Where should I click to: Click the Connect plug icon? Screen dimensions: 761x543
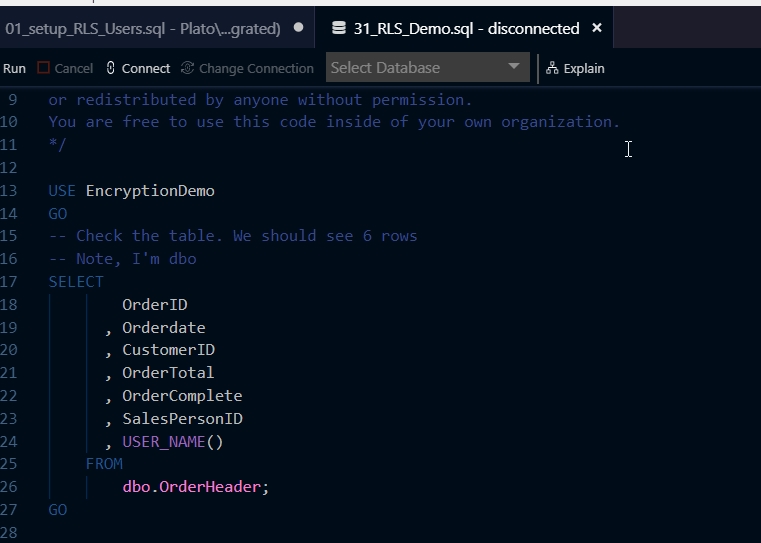point(111,68)
